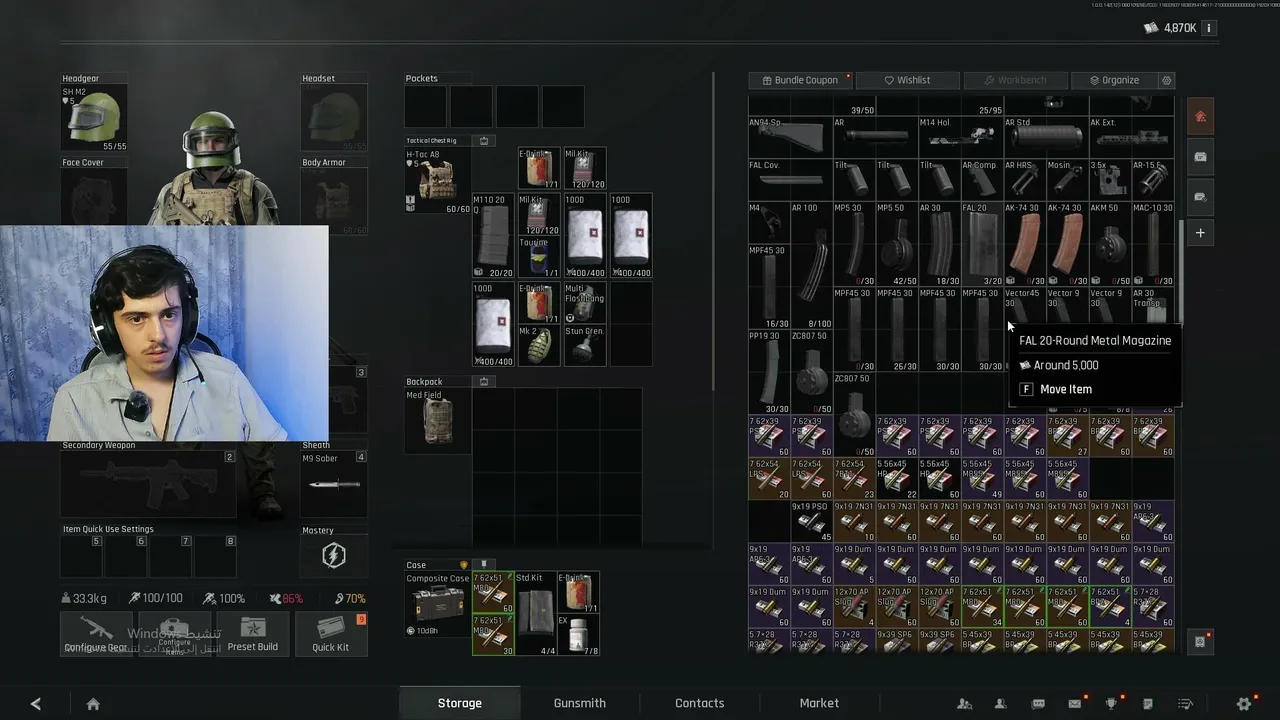Select the Mosin part item
Screen dimensions: 1280x720
1066,180
